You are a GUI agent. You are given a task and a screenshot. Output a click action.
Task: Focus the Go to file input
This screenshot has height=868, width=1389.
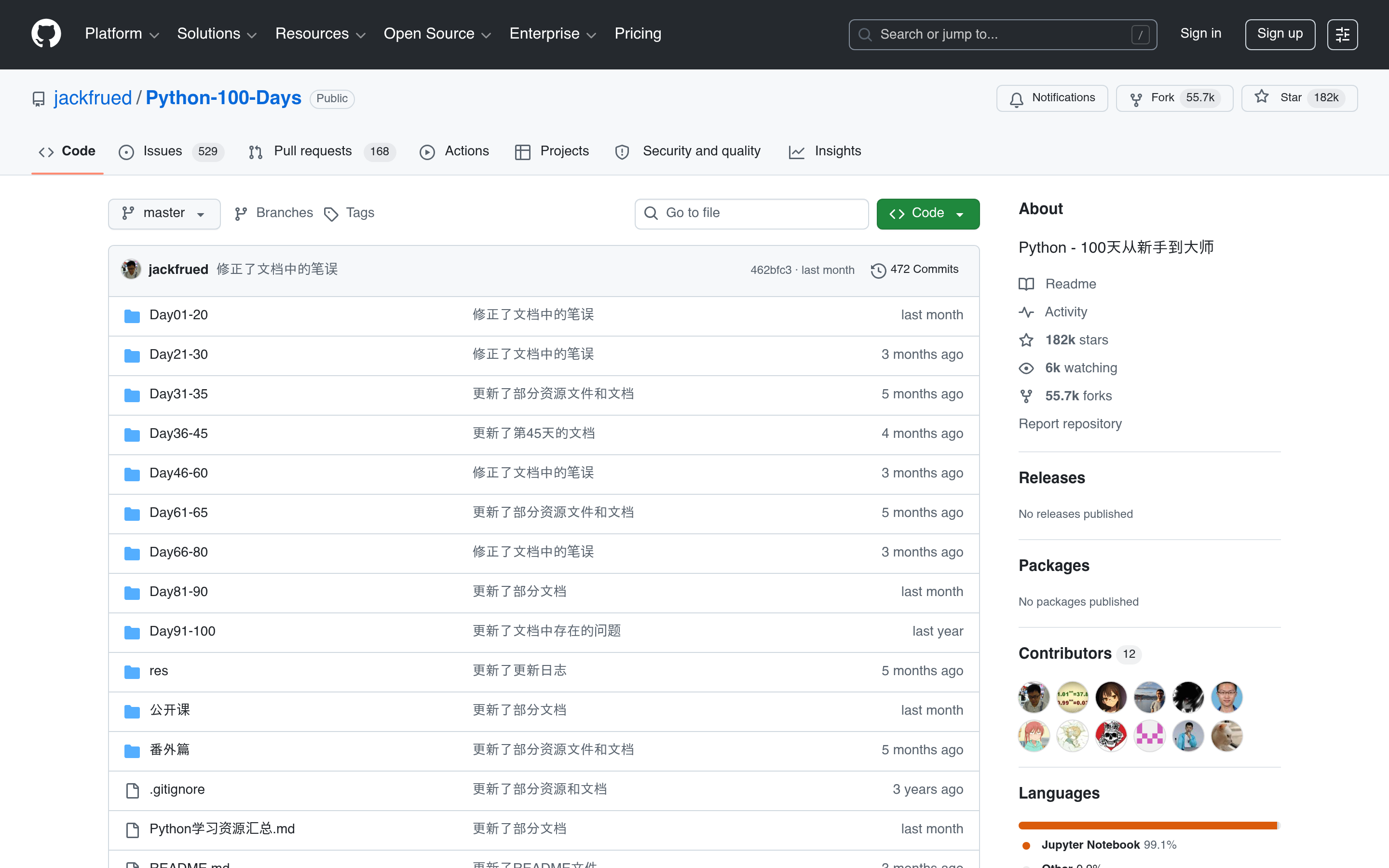[751, 214]
